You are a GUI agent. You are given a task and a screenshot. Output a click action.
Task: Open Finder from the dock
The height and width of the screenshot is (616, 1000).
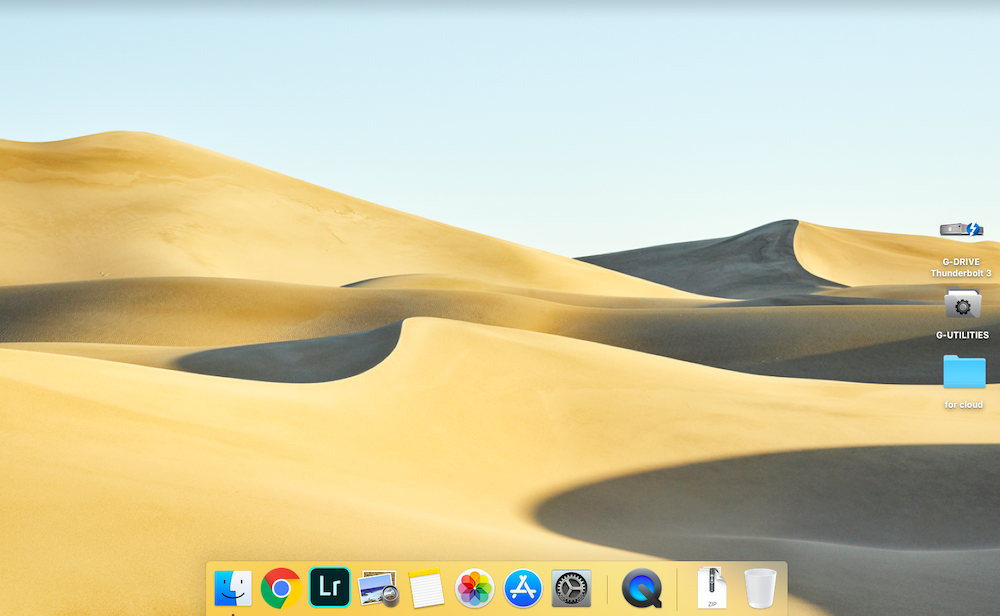pyautogui.click(x=233, y=588)
